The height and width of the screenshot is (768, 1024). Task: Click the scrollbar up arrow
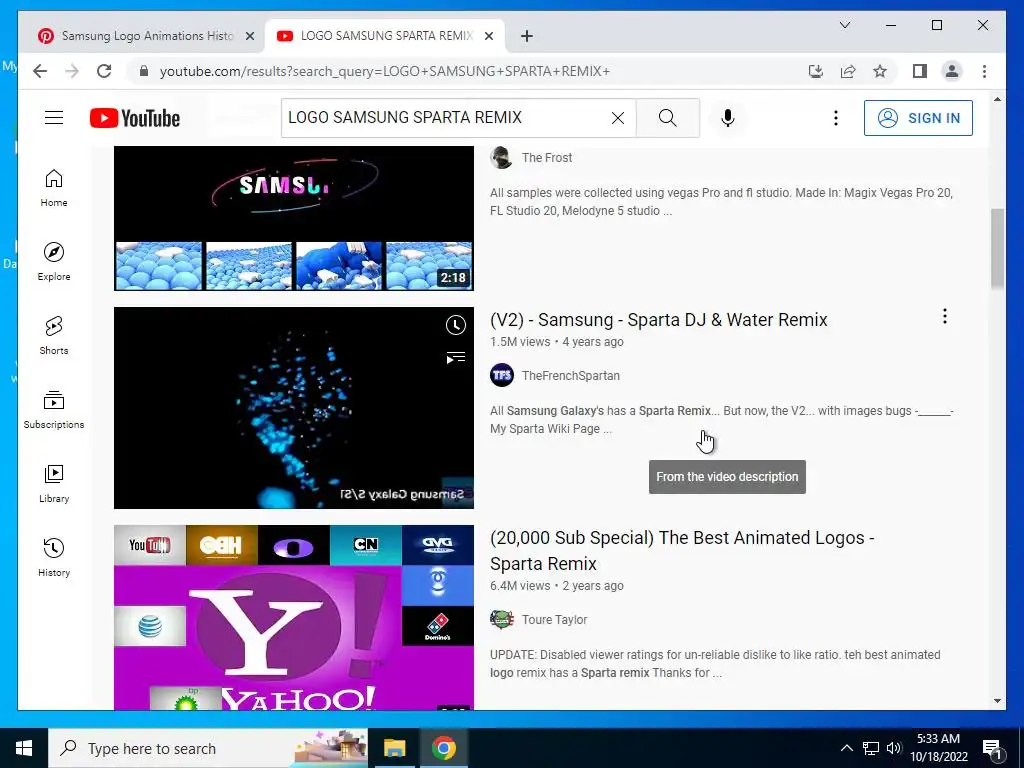pyautogui.click(x=997, y=99)
